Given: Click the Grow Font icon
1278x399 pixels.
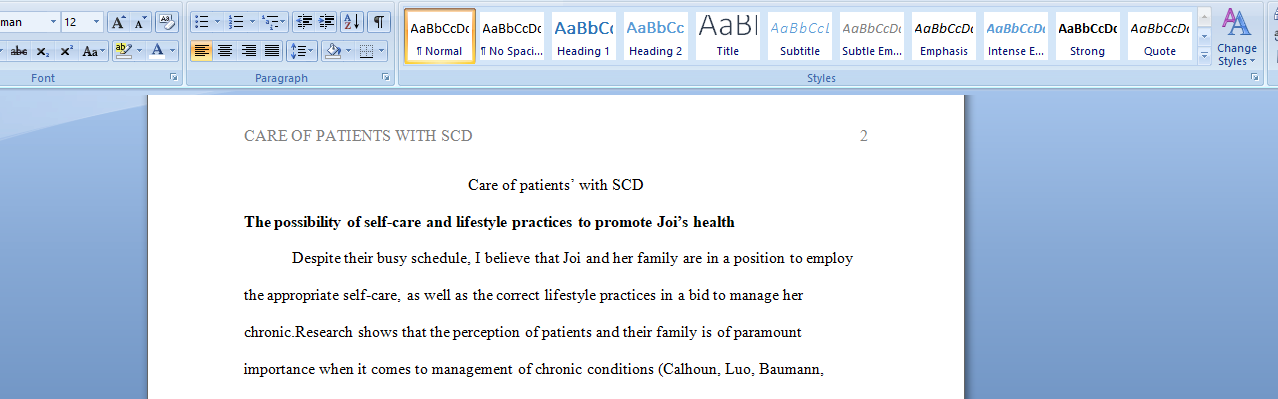Looking at the screenshot, I should pyautogui.click(x=117, y=21).
